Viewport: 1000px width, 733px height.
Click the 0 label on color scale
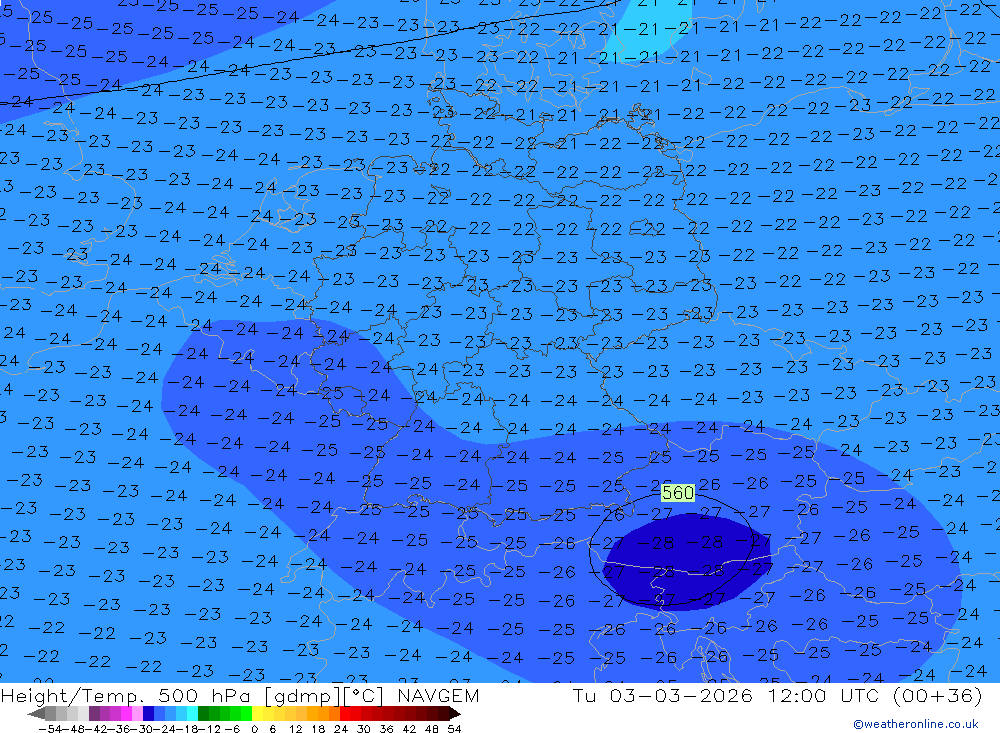click(x=254, y=729)
